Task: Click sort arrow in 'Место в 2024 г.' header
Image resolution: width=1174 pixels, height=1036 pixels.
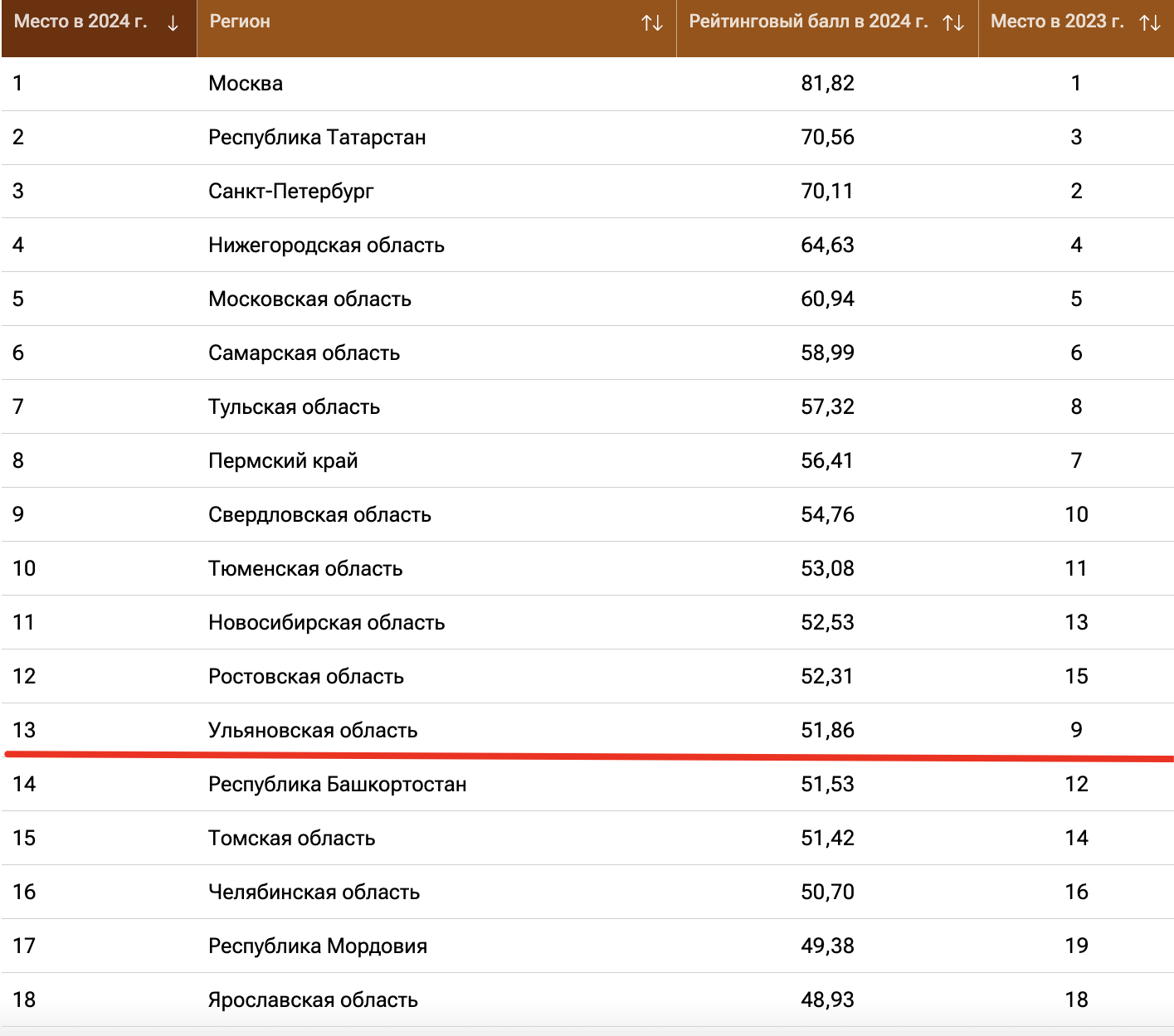Action: point(173,23)
